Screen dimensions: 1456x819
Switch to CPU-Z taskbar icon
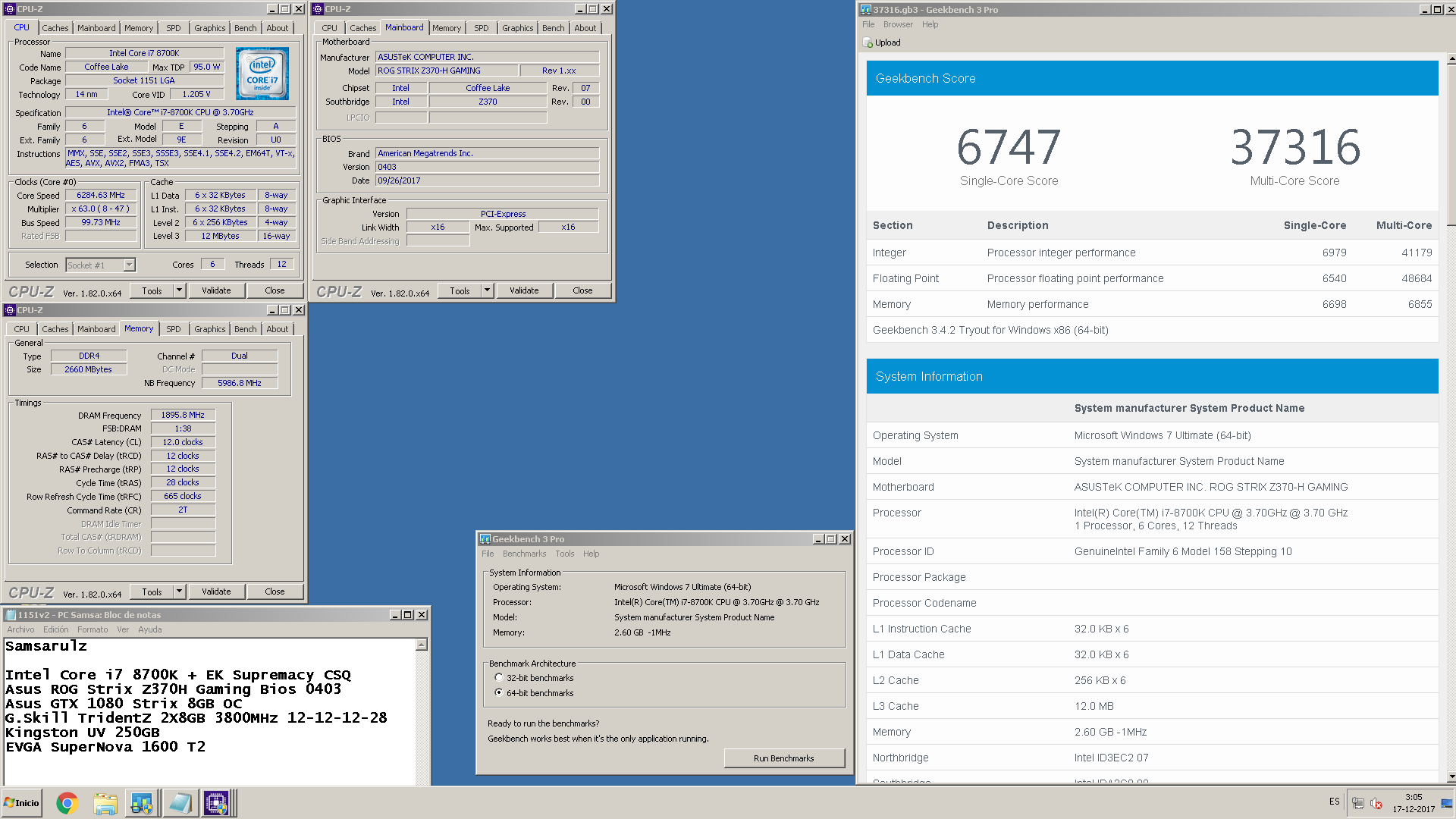(x=216, y=803)
